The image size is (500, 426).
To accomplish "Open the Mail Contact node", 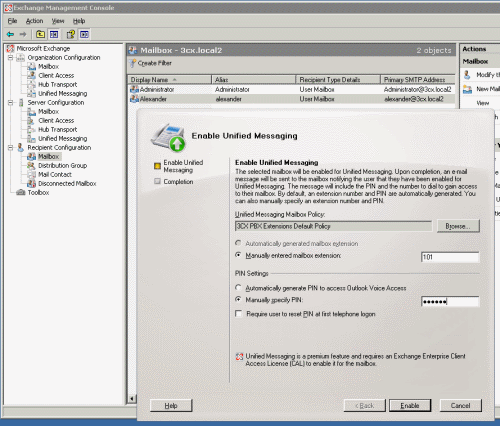I will (x=55, y=175).
